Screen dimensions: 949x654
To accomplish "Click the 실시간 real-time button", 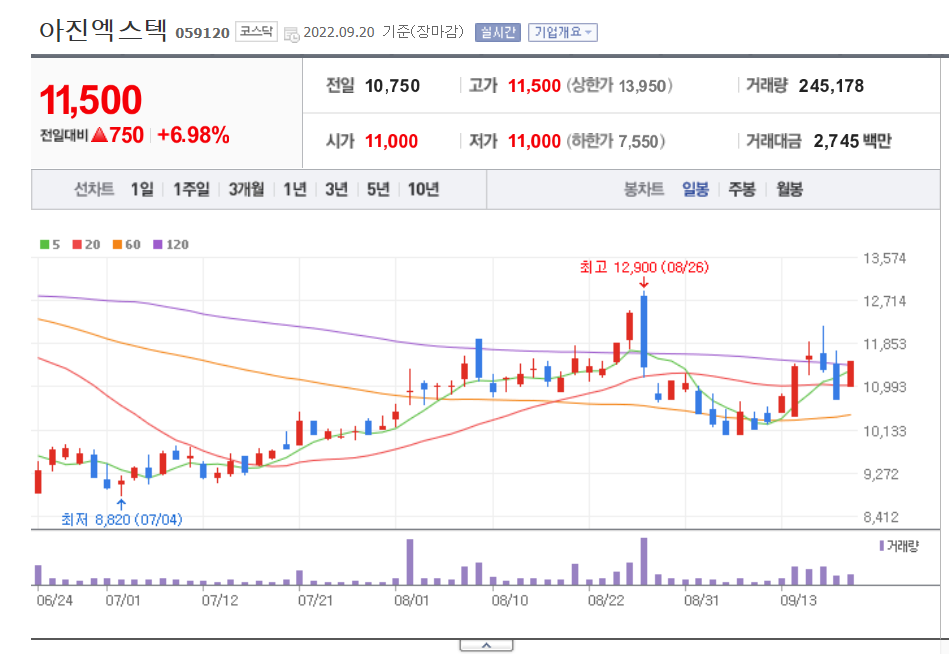I will coord(497,32).
